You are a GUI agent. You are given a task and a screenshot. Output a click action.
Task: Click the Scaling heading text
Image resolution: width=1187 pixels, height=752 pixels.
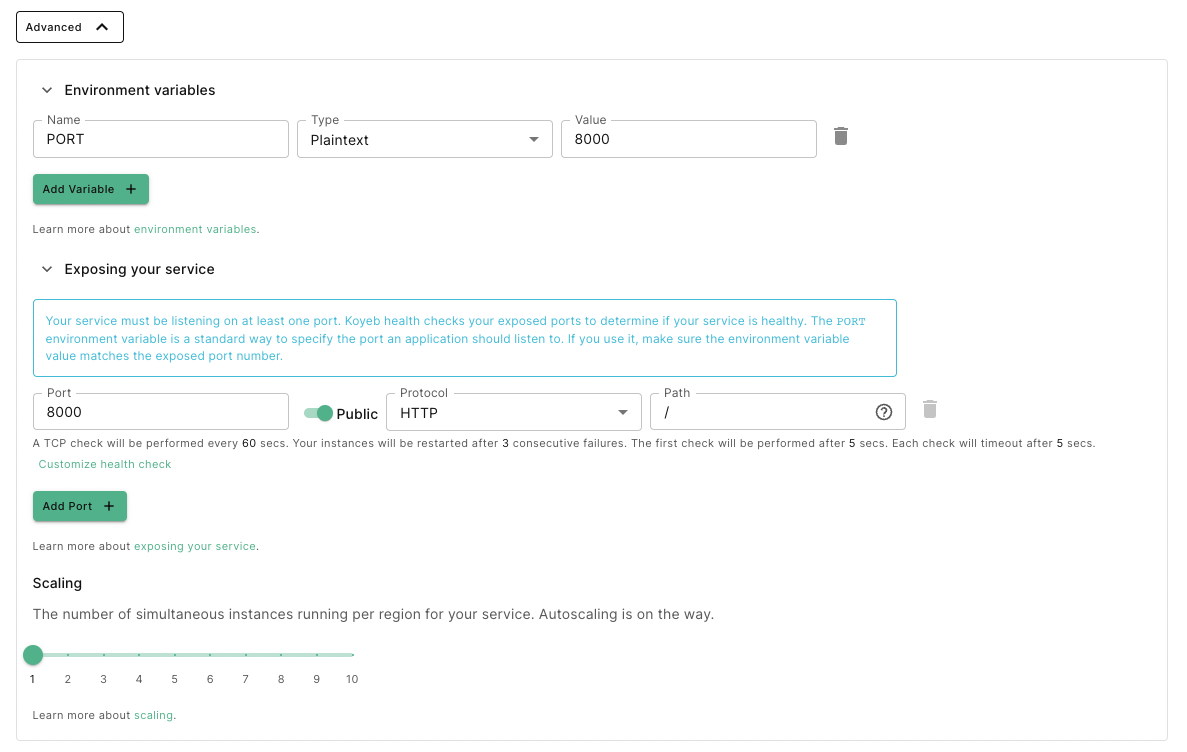57,583
